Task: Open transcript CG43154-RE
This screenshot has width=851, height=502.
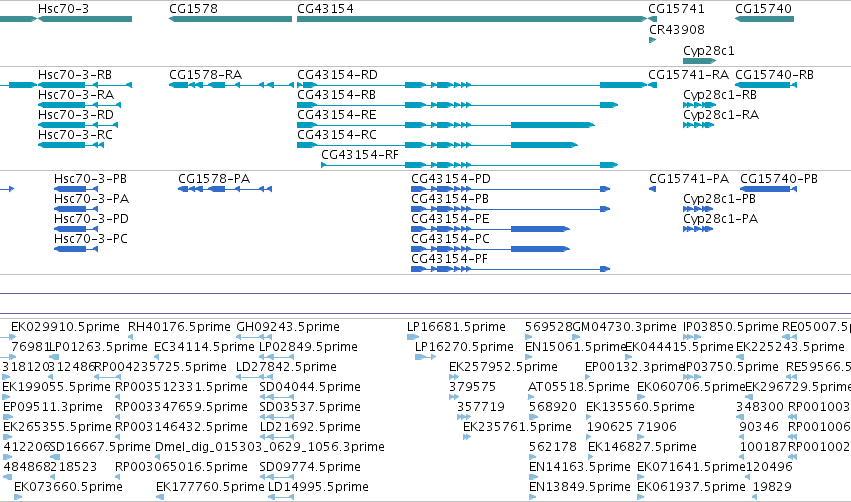Action: click(336, 115)
